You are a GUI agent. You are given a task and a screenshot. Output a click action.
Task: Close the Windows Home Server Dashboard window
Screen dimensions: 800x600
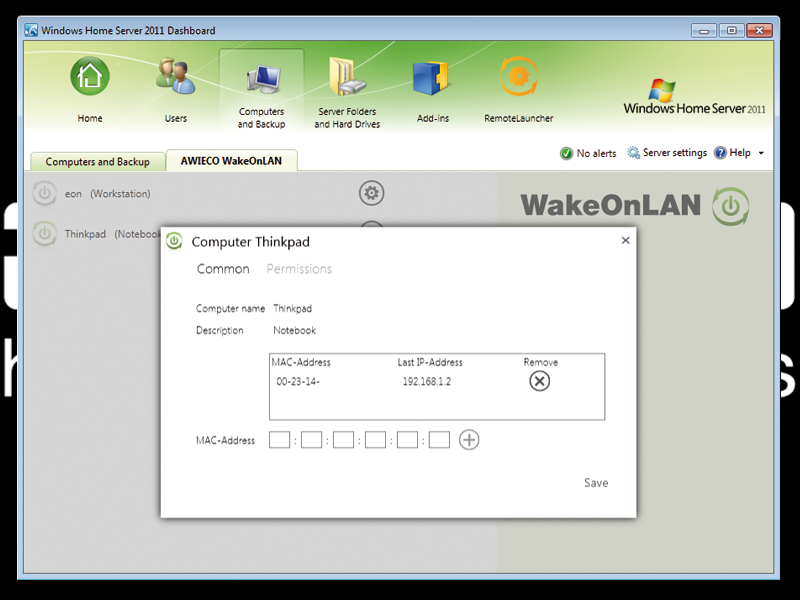click(759, 31)
